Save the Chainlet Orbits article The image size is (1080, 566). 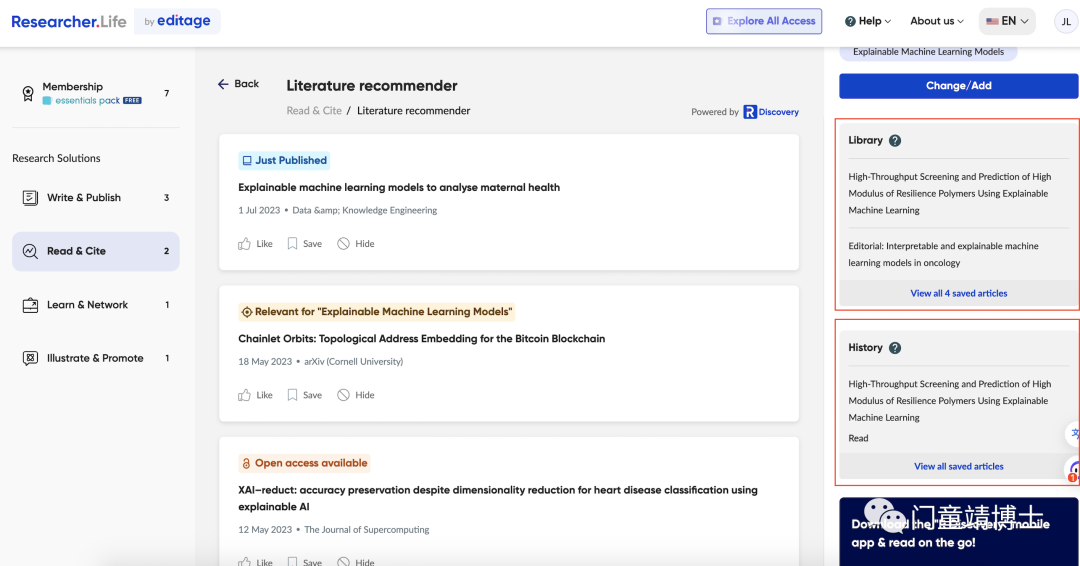304,395
